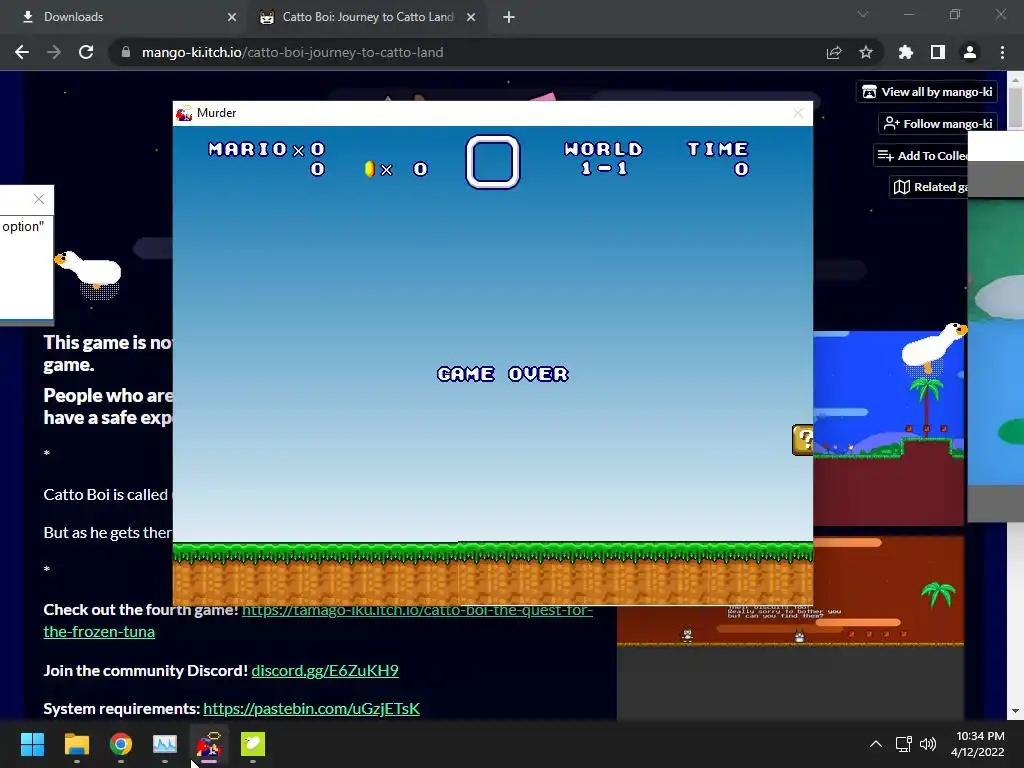The width and height of the screenshot is (1024, 768).
Task: Toggle the browser side panel
Action: [x=938, y=52]
